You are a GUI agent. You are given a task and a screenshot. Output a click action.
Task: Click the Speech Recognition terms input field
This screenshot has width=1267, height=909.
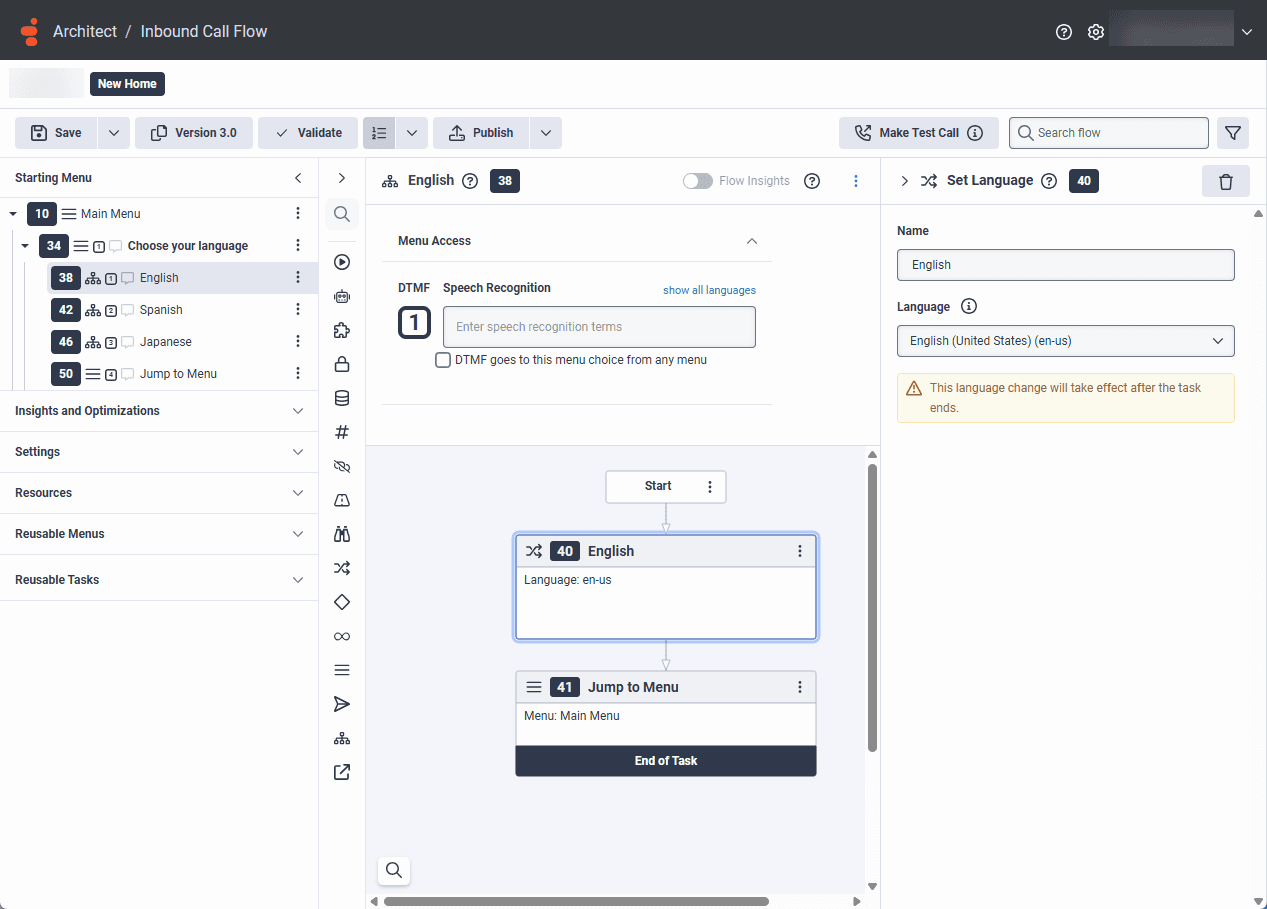[x=598, y=327]
